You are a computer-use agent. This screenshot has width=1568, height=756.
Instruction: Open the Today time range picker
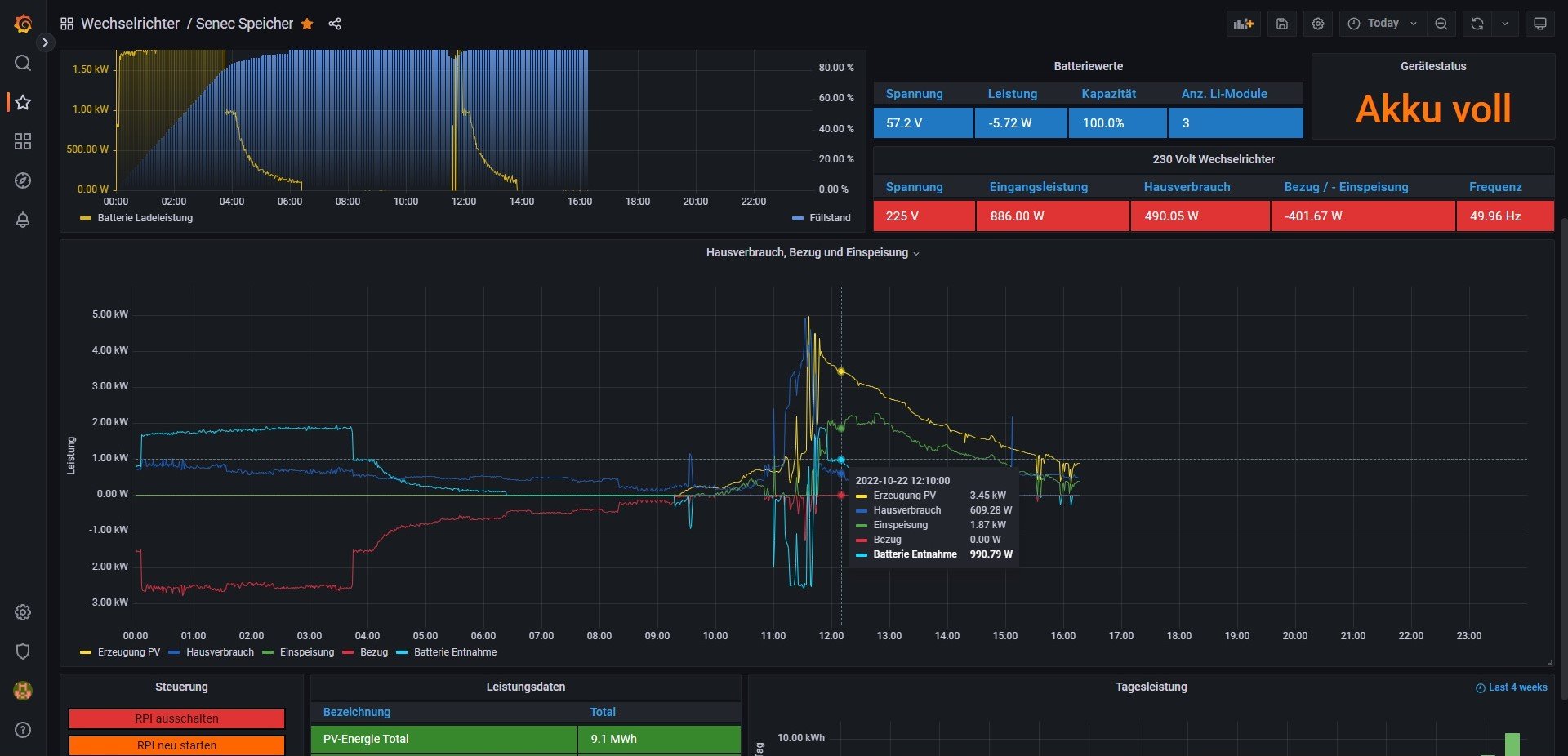coord(1383,24)
